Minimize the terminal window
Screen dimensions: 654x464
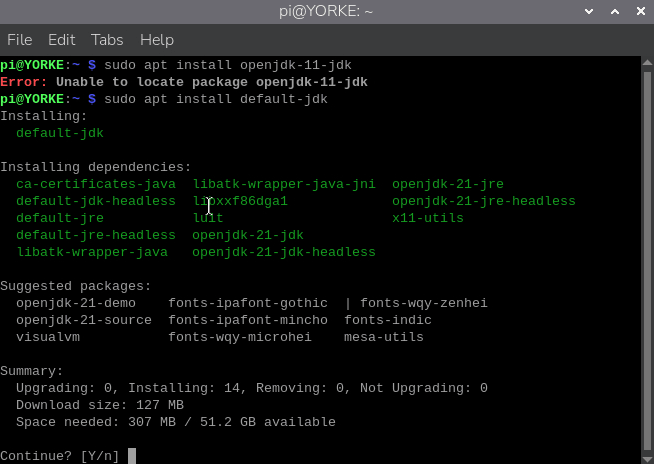pyautogui.click(x=589, y=11)
